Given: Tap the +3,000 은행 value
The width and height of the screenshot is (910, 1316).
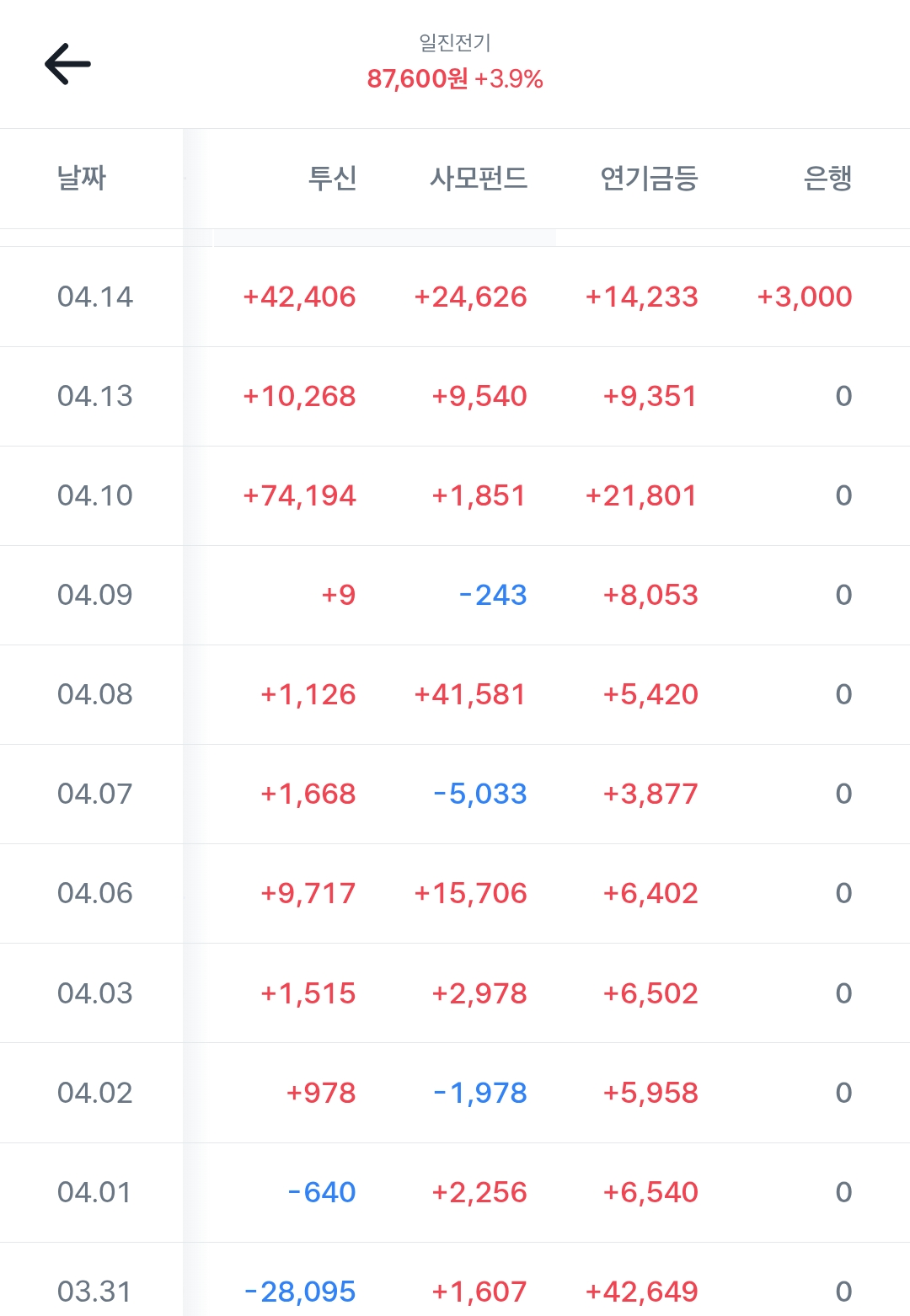Looking at the screenshot, I should [805, 297].
